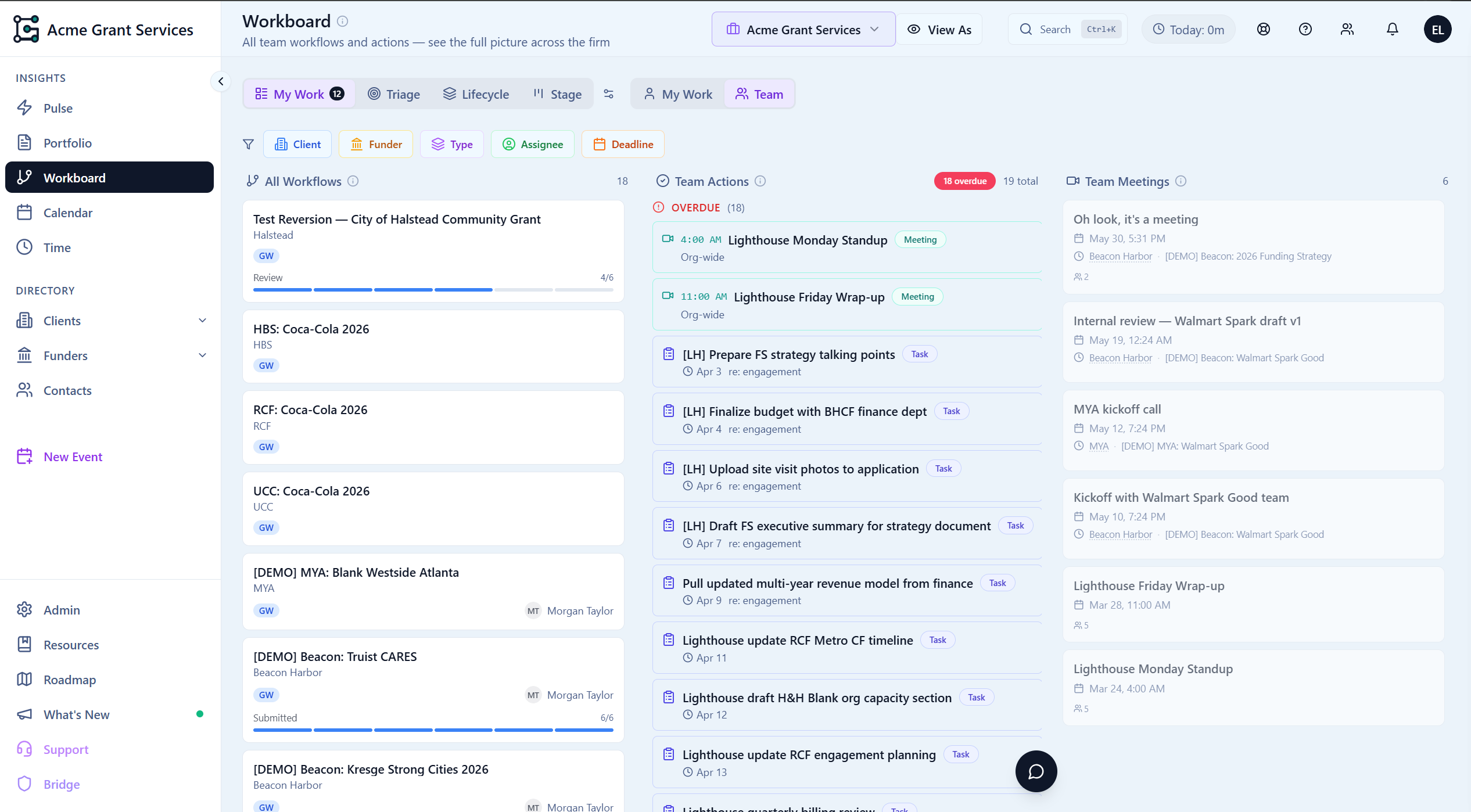This screenshot has width=1471, height=812.
Task: Show All Workflows info tooltip
Action: pos(353,181)
